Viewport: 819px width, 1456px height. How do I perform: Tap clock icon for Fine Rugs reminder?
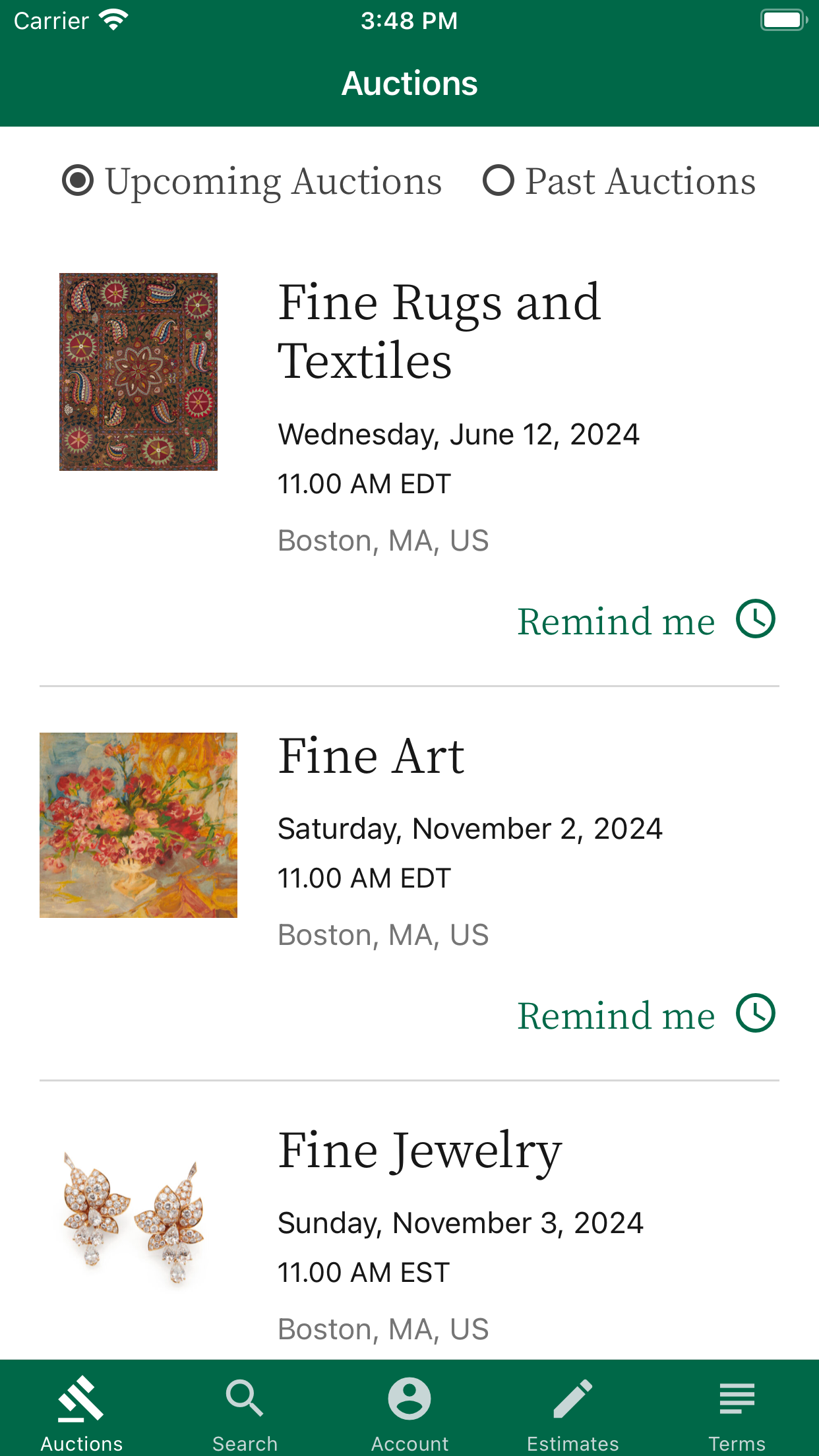click(x=756, y=619)
